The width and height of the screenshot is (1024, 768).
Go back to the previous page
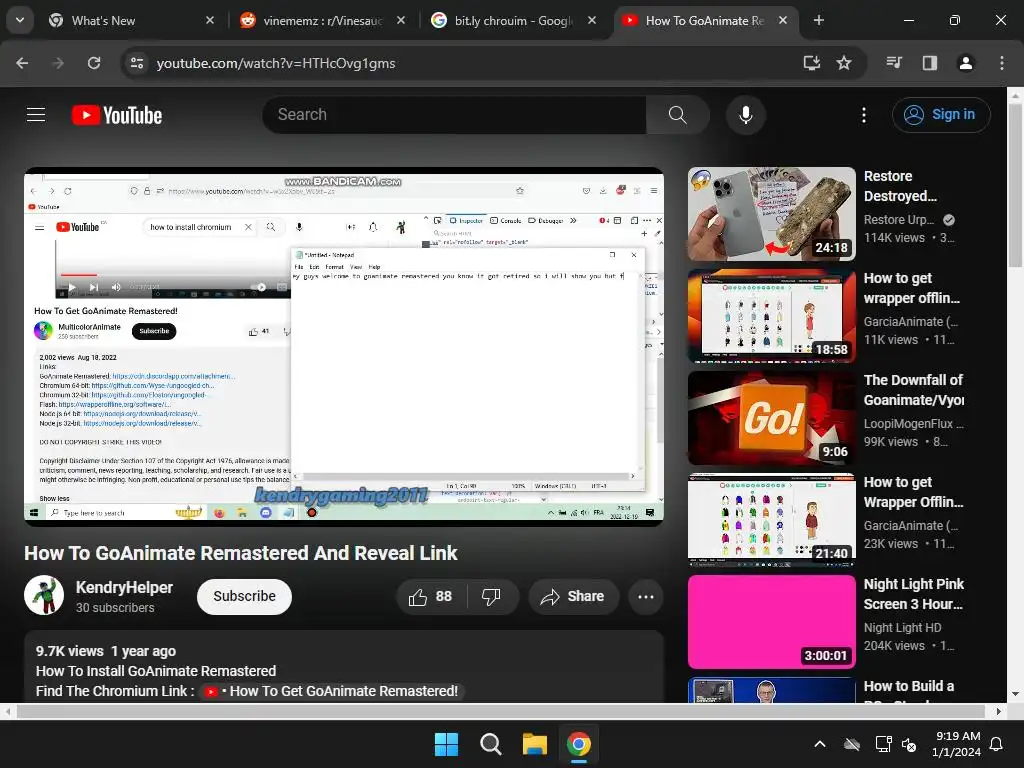22,63
